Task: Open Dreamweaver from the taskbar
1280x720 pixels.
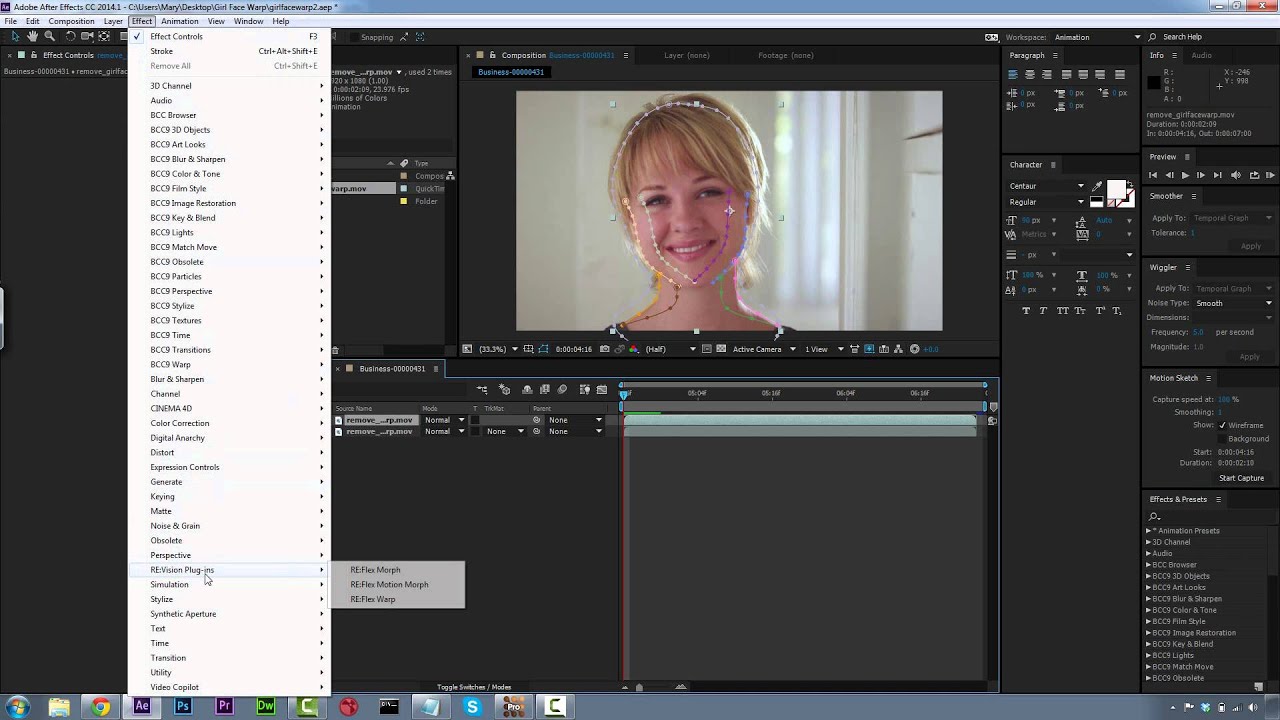Action: 265,706
